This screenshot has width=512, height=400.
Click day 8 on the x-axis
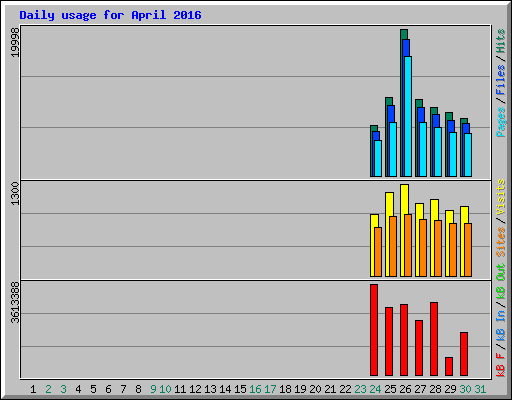pyautogui.click(x=138, y=389)
